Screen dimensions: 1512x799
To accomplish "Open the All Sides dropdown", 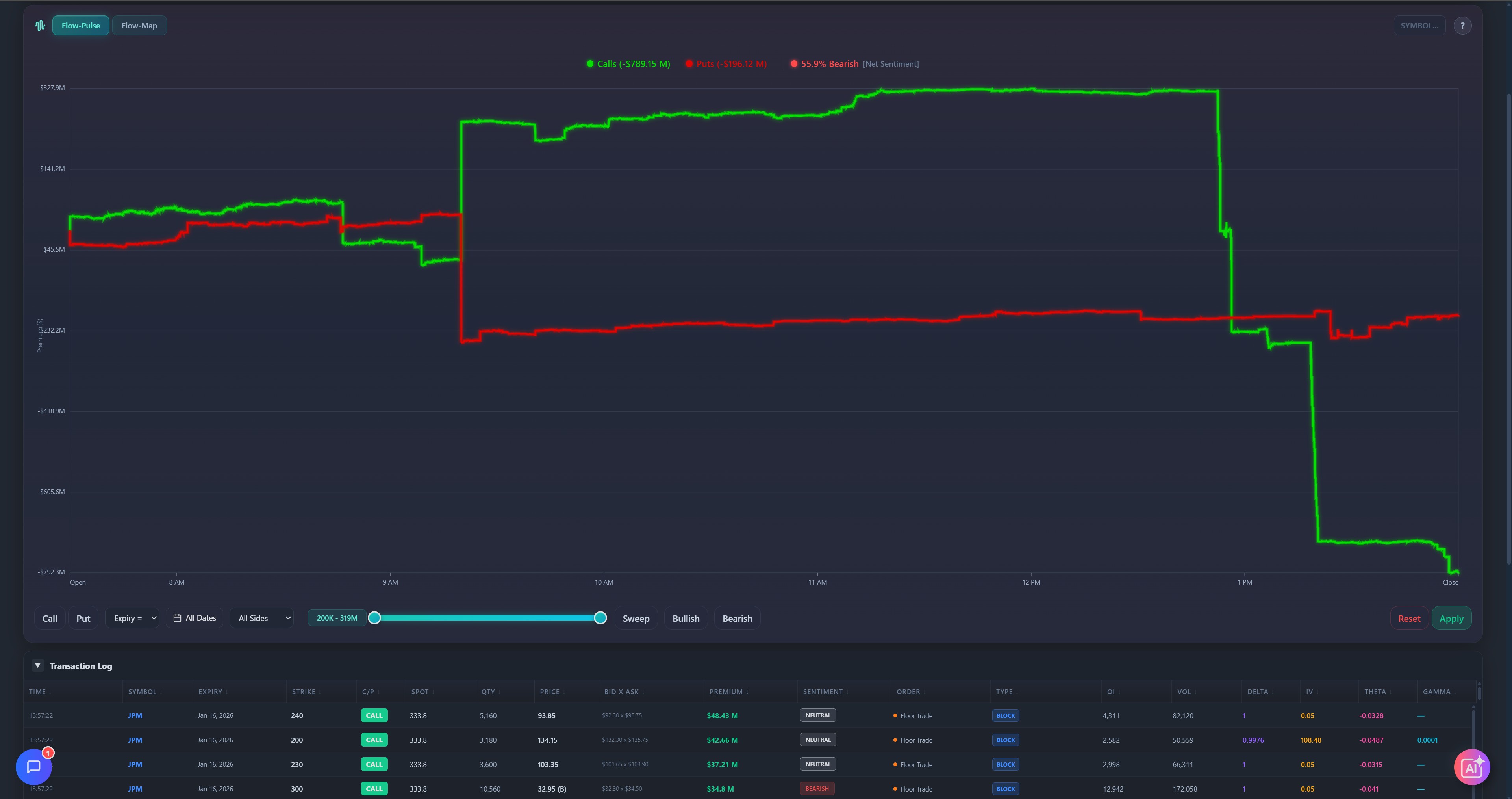I will pos(262,618).
